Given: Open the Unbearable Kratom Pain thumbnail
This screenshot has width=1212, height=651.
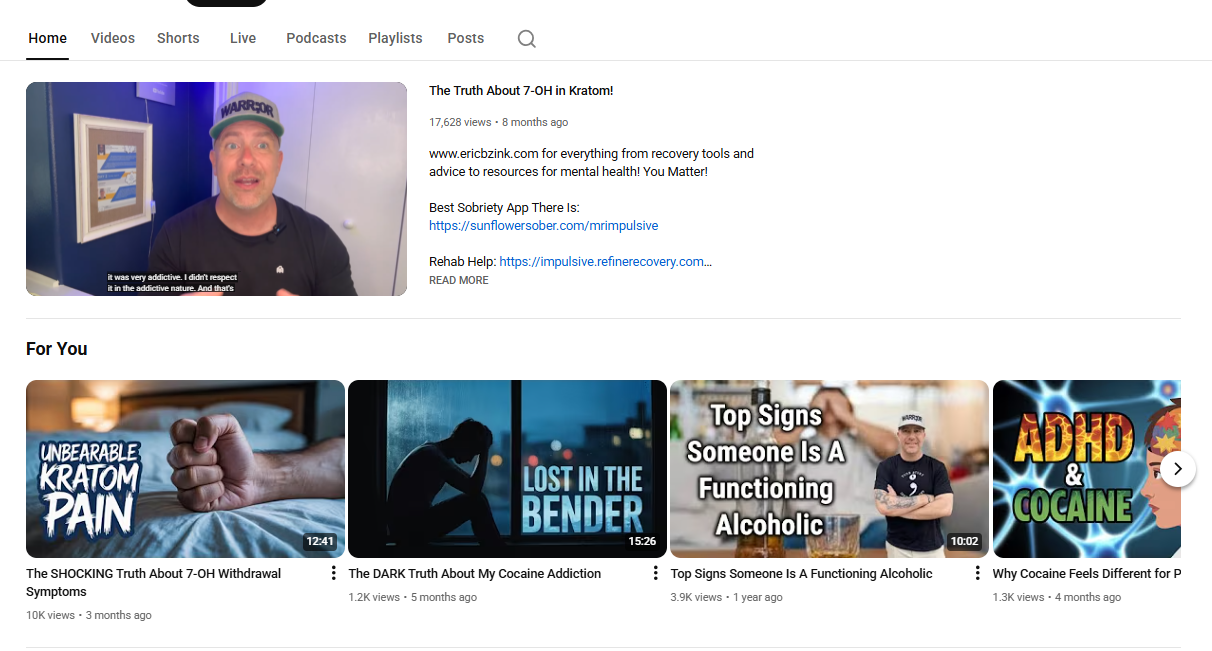Looking at the screenshot, I should 185,468.
